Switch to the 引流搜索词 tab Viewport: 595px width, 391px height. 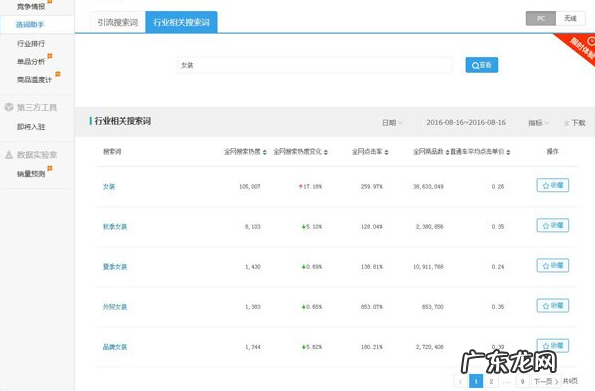point(118,22)
